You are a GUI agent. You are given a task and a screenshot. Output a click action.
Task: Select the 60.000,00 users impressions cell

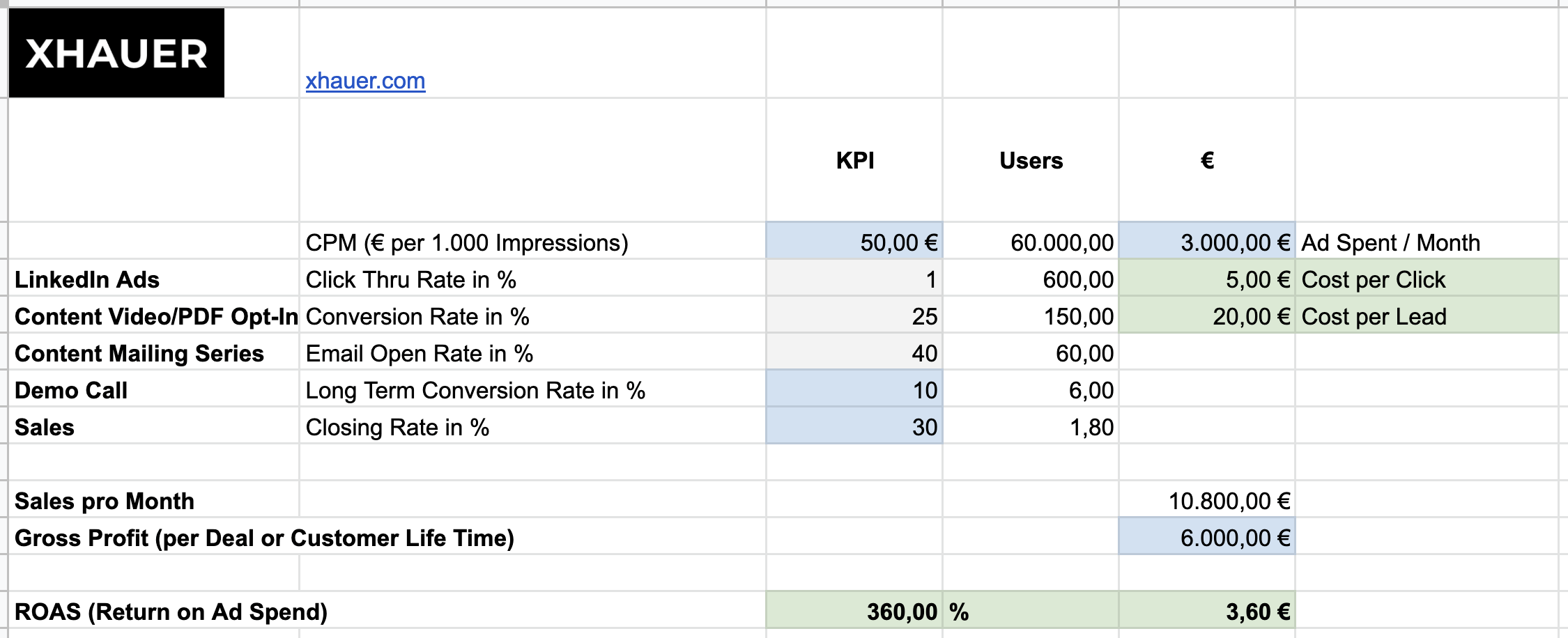point(1031,241)
